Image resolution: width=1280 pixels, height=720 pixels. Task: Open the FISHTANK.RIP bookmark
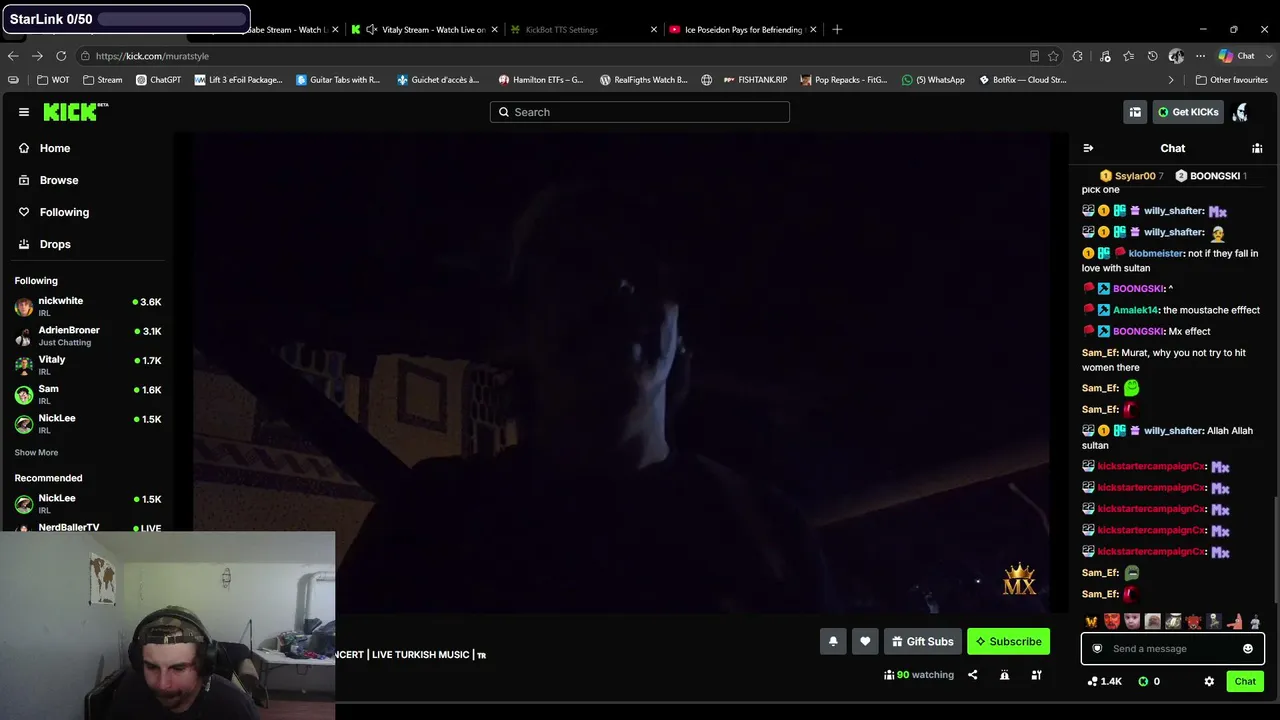coord(756,80)
